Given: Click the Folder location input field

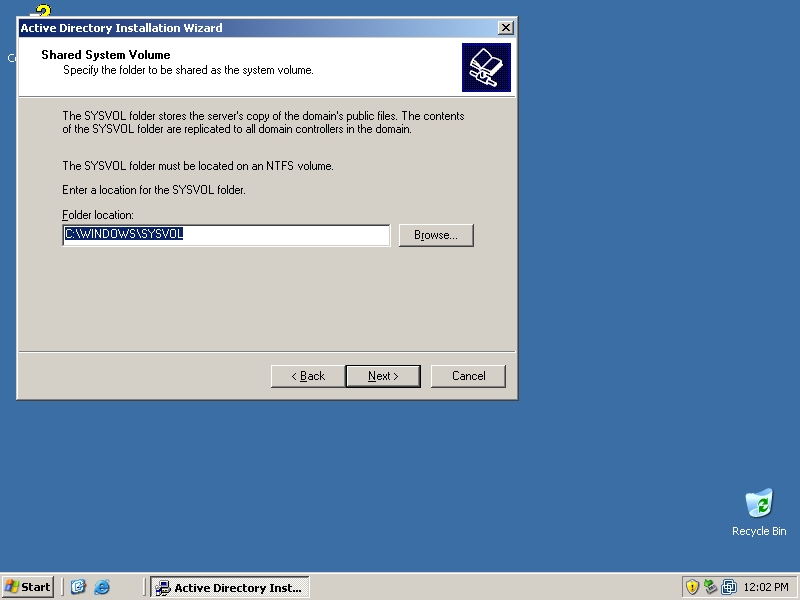Looking at the screenshot, I should 226,235.
